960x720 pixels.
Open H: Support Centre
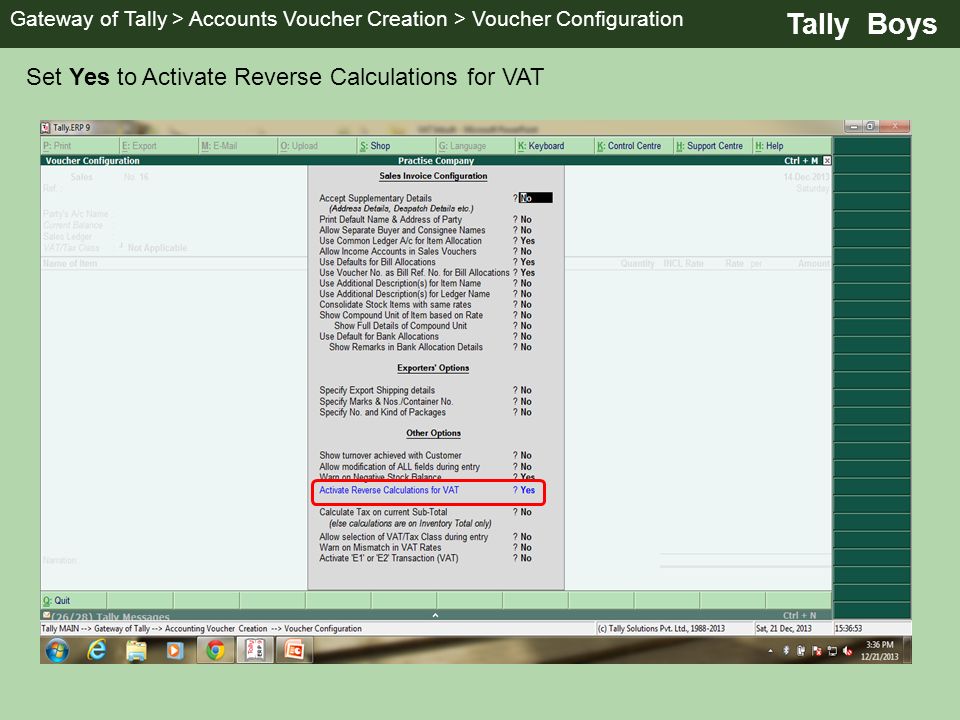click(713, 146)
